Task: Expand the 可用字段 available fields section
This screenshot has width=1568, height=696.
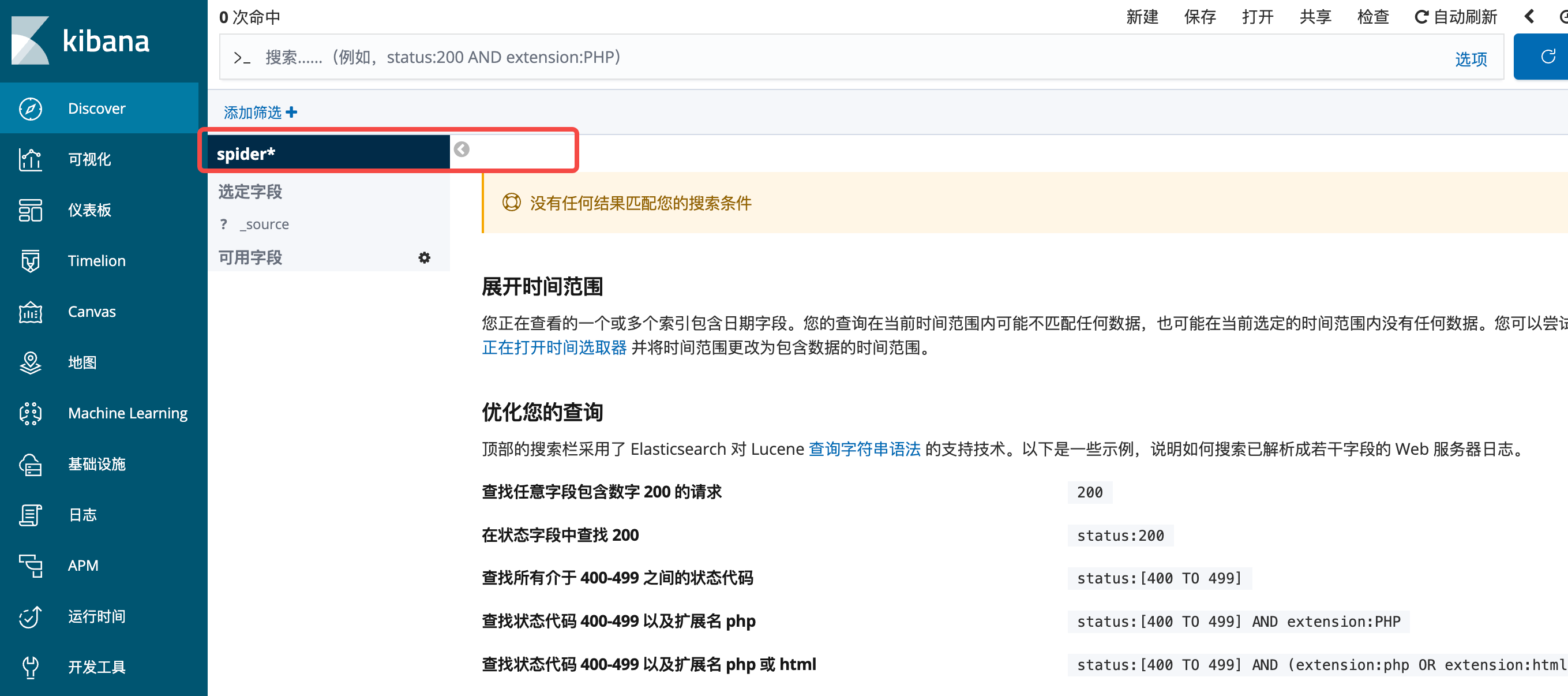Action: [x=249, y=256]
